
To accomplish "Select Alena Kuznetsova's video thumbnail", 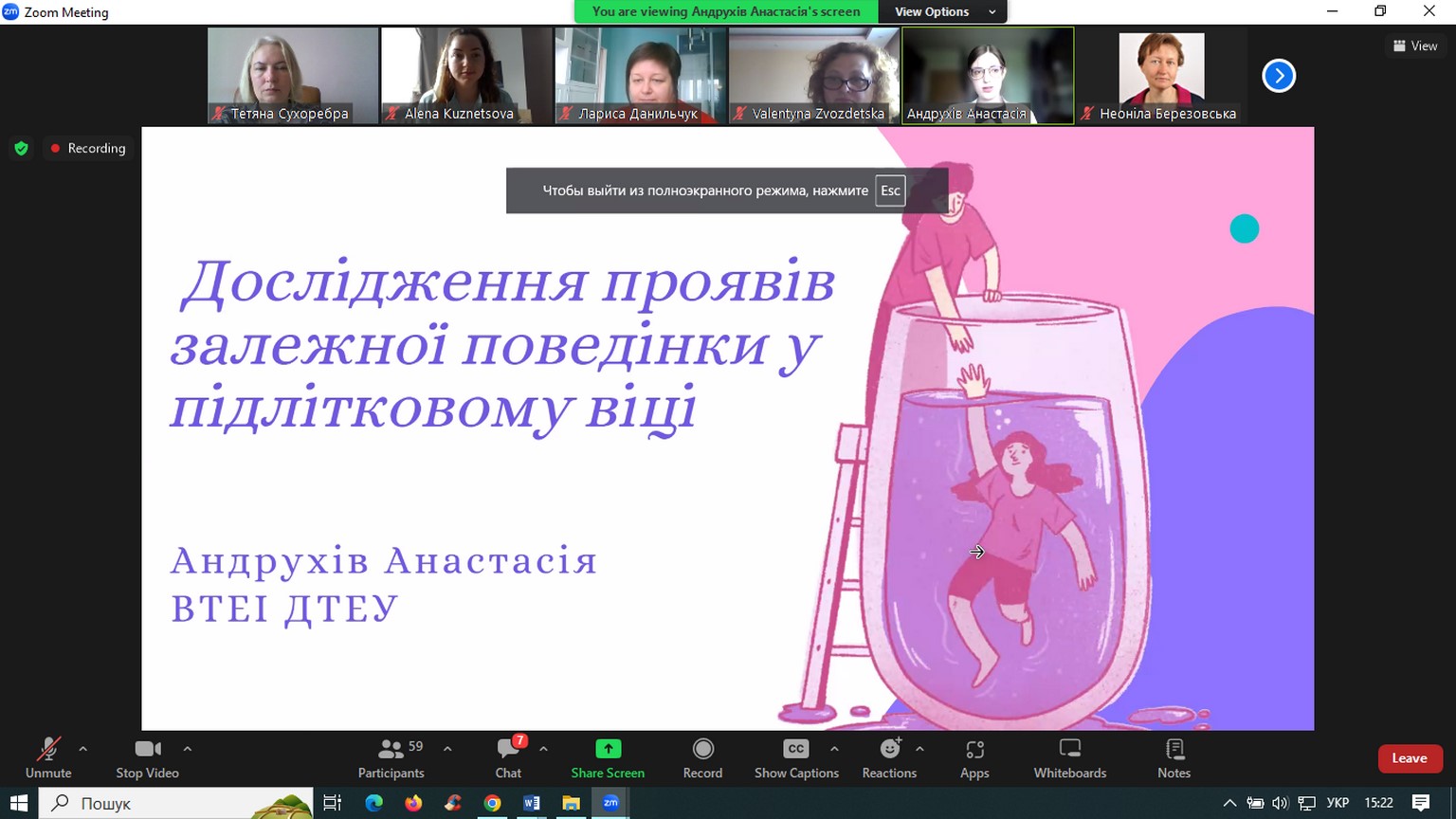I will click(466, 75).
